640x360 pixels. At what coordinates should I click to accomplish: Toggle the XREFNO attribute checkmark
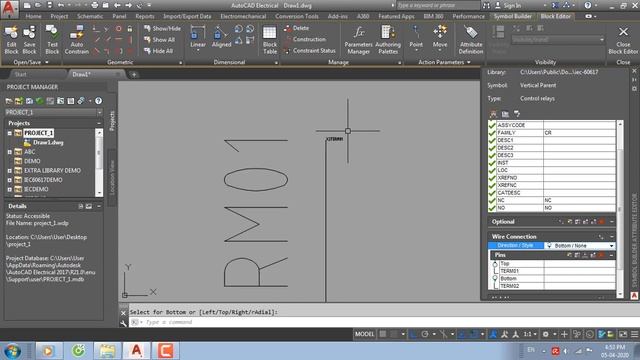[492, 178]
